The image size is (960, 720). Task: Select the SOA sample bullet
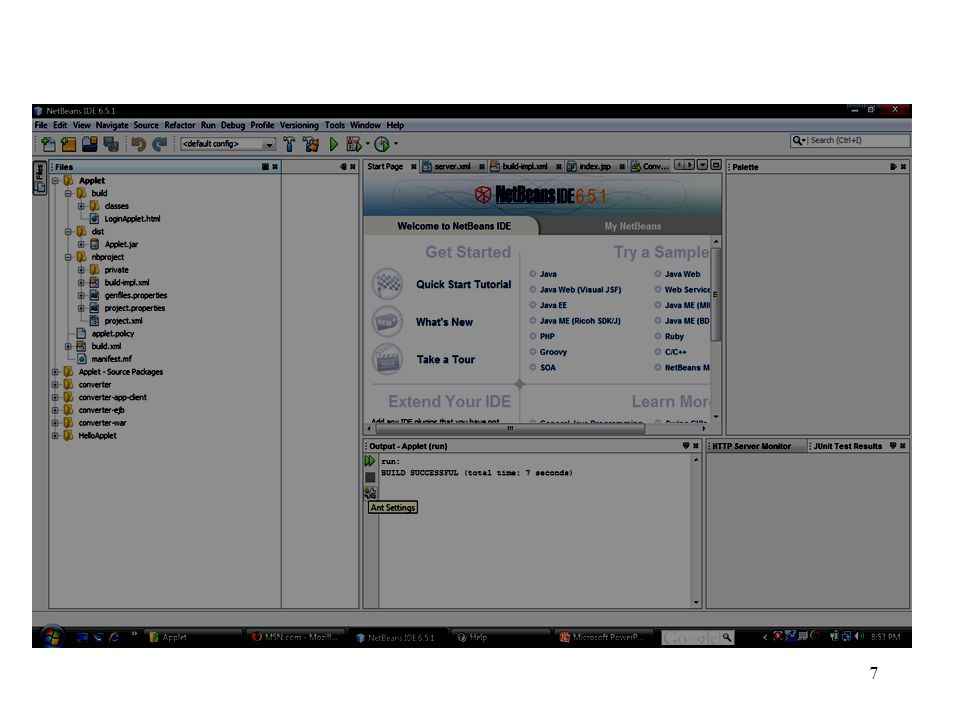tap(533, 367)
